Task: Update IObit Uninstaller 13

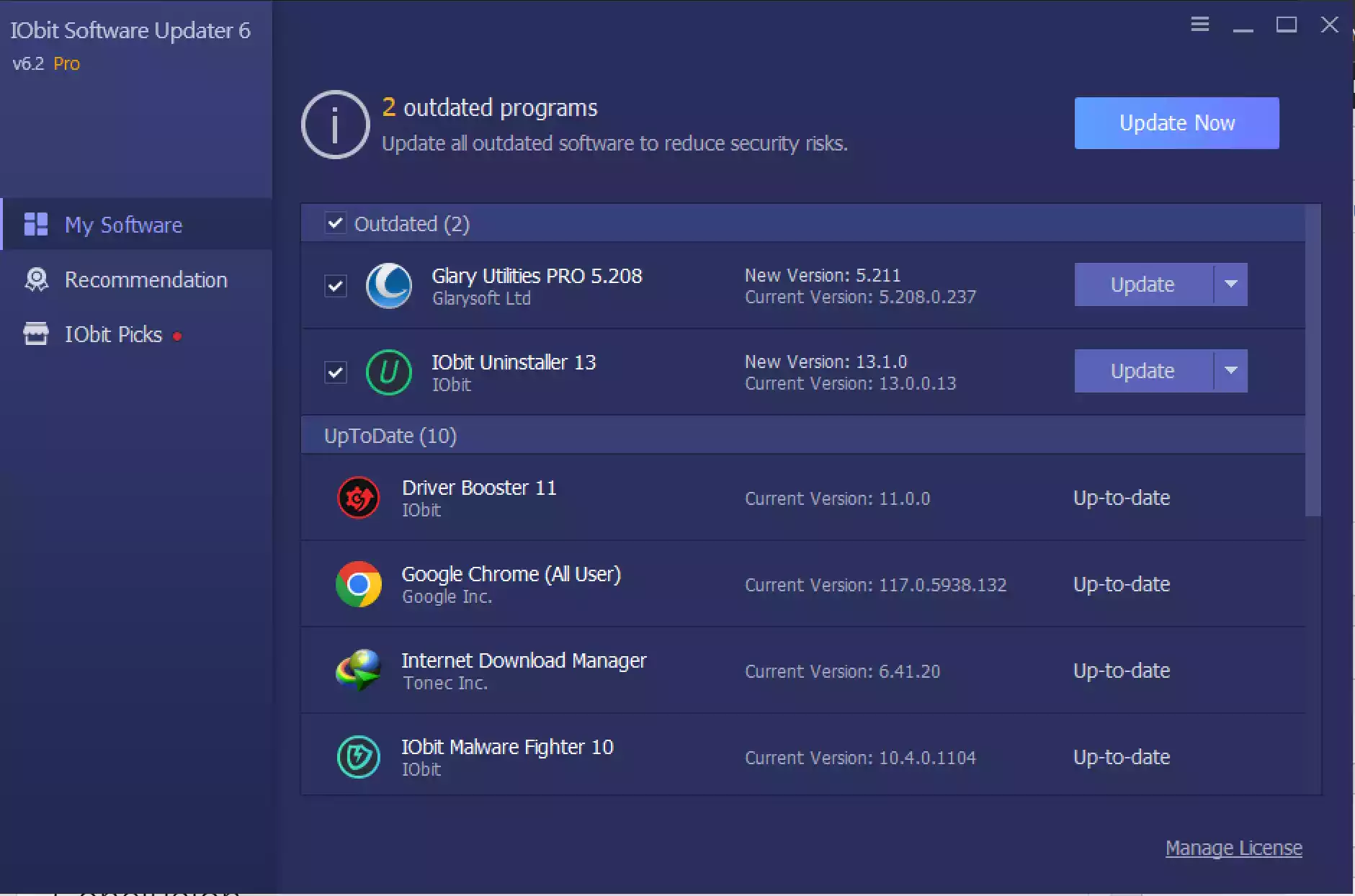Action: point(1144,371)
